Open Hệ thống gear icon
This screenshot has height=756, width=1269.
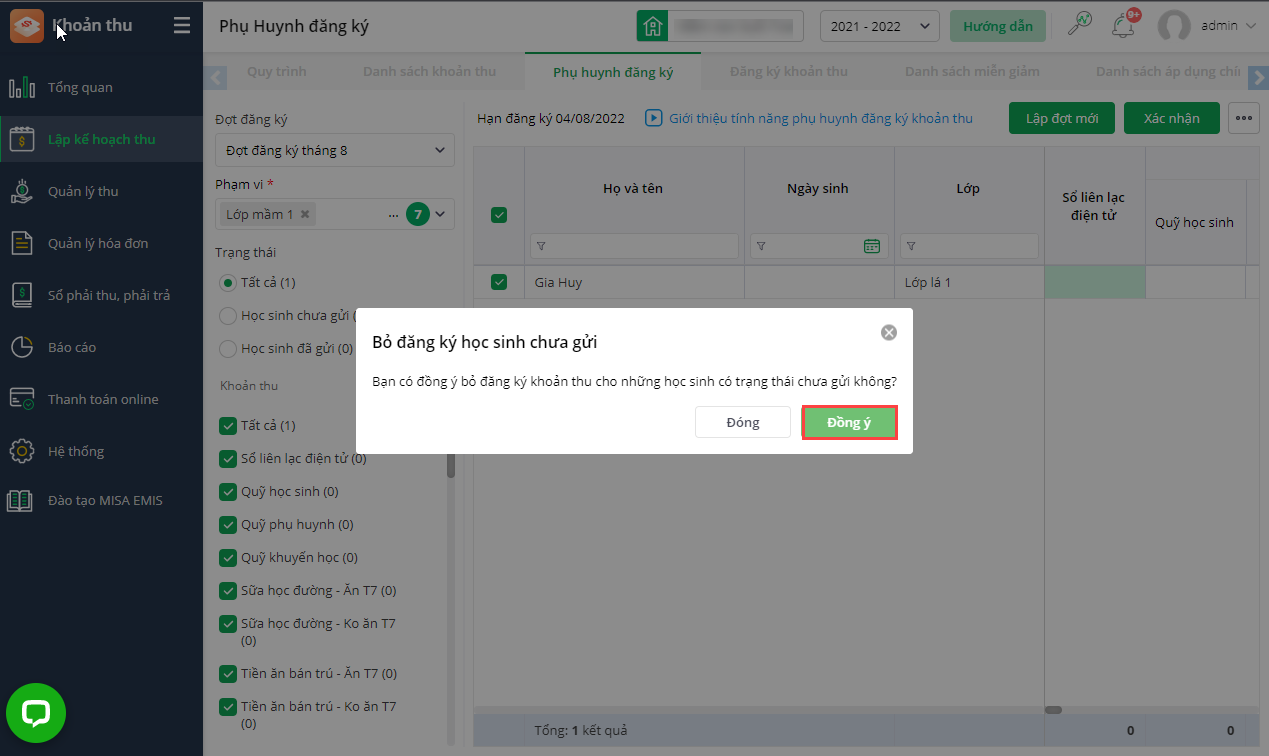(x=22, y=452)
